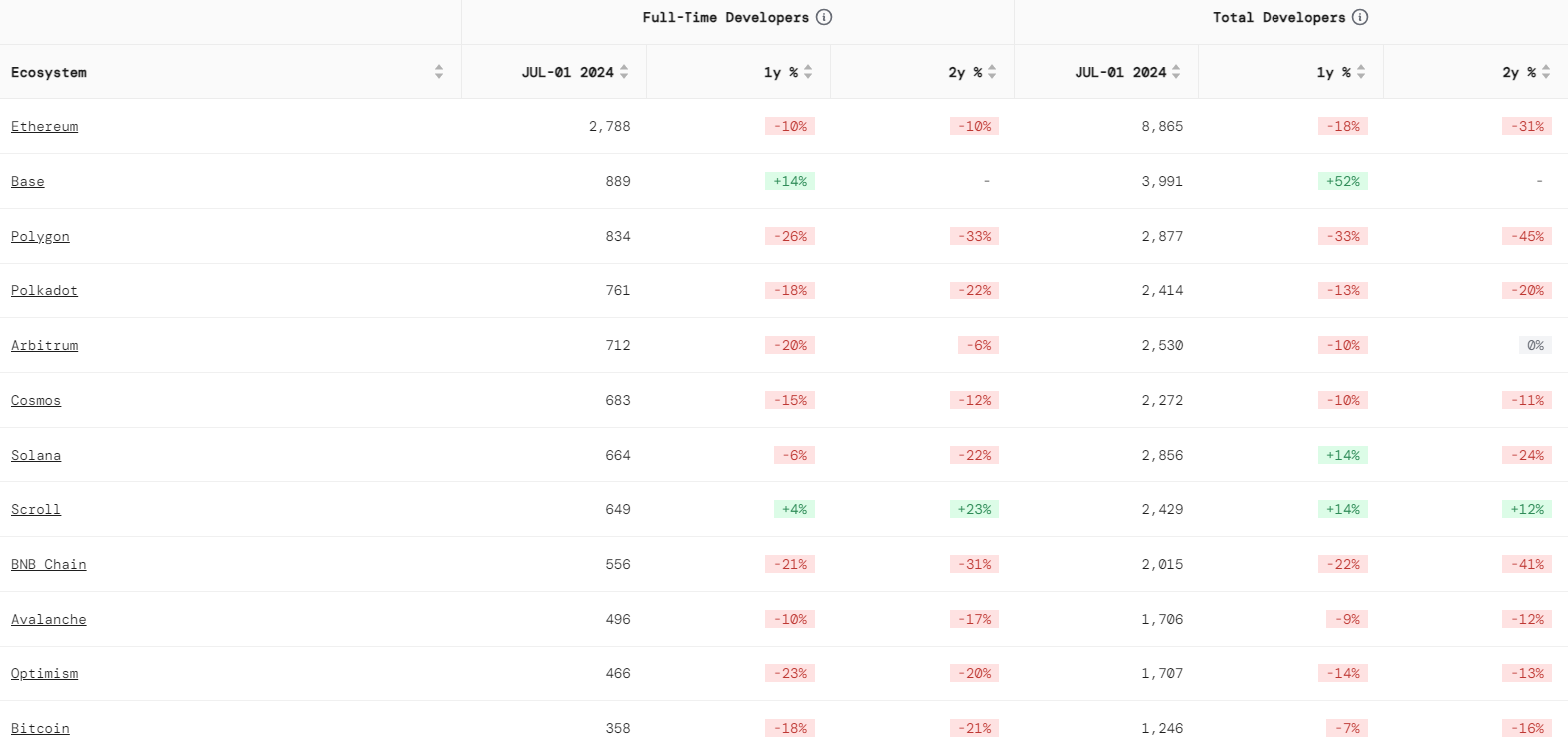The height and width of the screenshot is (755, 1568).
Task: Open the Avalanche ecosystem link
Action: [48, 619]
